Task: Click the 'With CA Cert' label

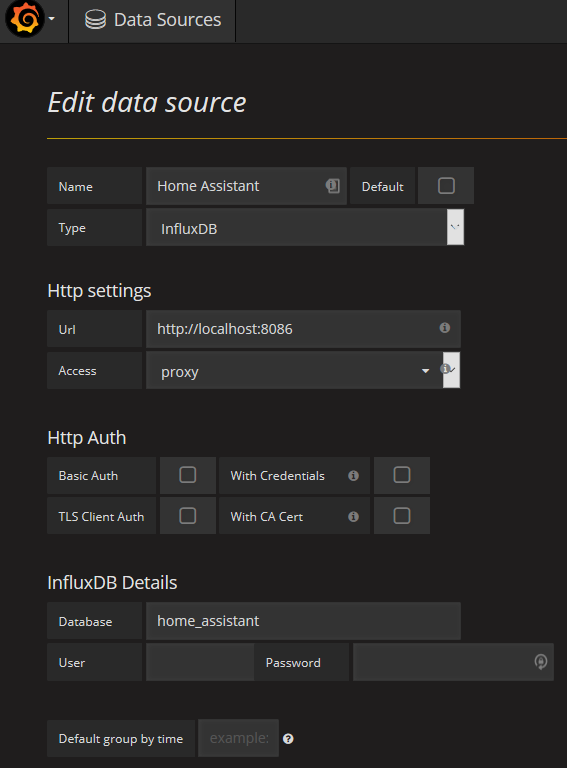Action: tap(267, 517)
